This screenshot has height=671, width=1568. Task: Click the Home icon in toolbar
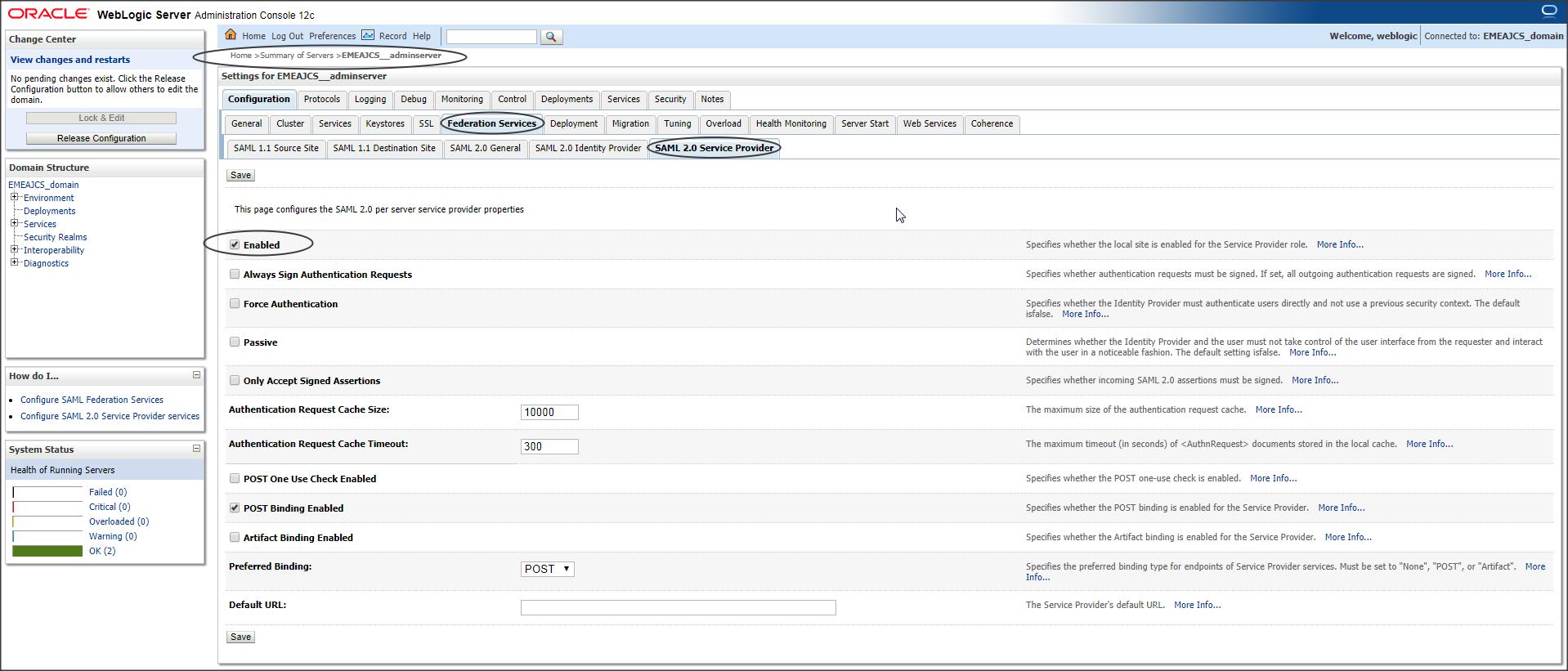(x=231, y=35)
